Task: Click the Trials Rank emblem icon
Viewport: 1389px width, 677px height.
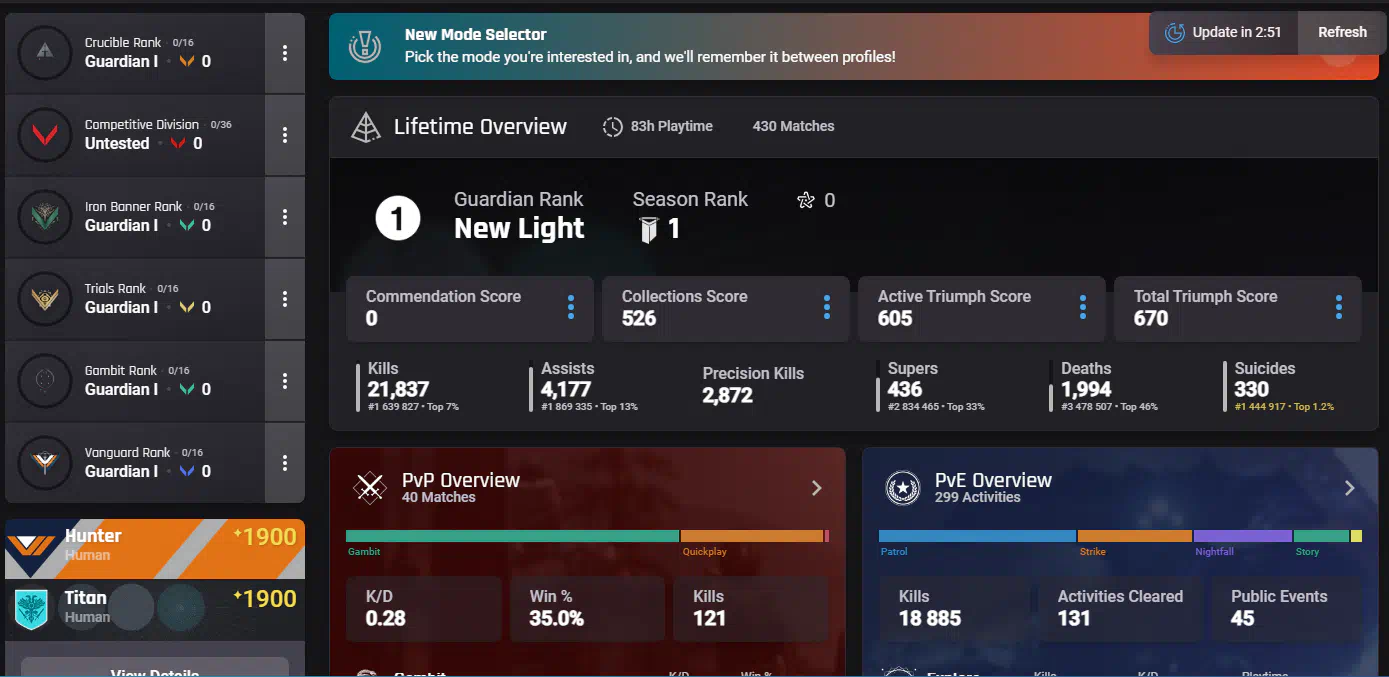Action: coord(45,298)
